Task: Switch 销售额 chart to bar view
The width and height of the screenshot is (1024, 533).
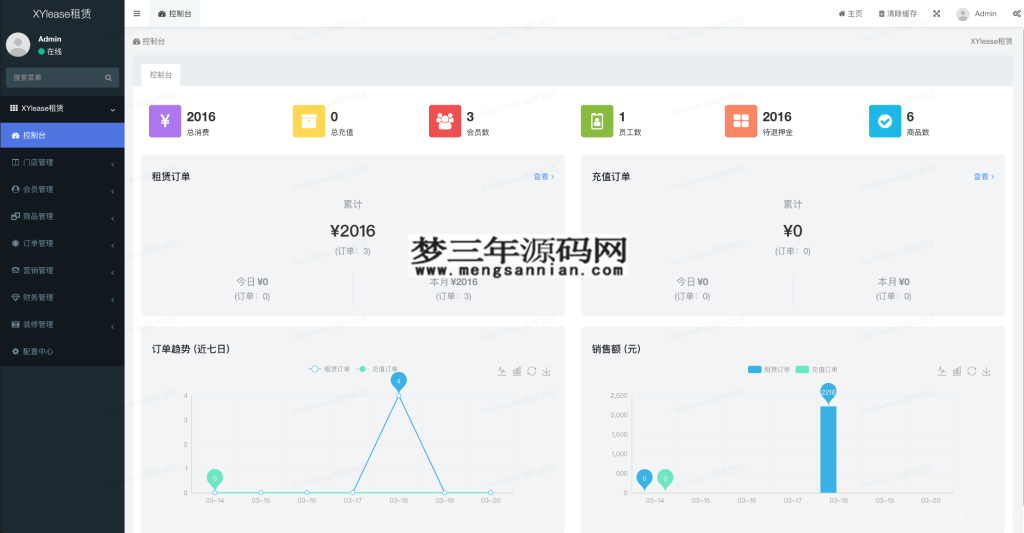Action: pos(957,371)
